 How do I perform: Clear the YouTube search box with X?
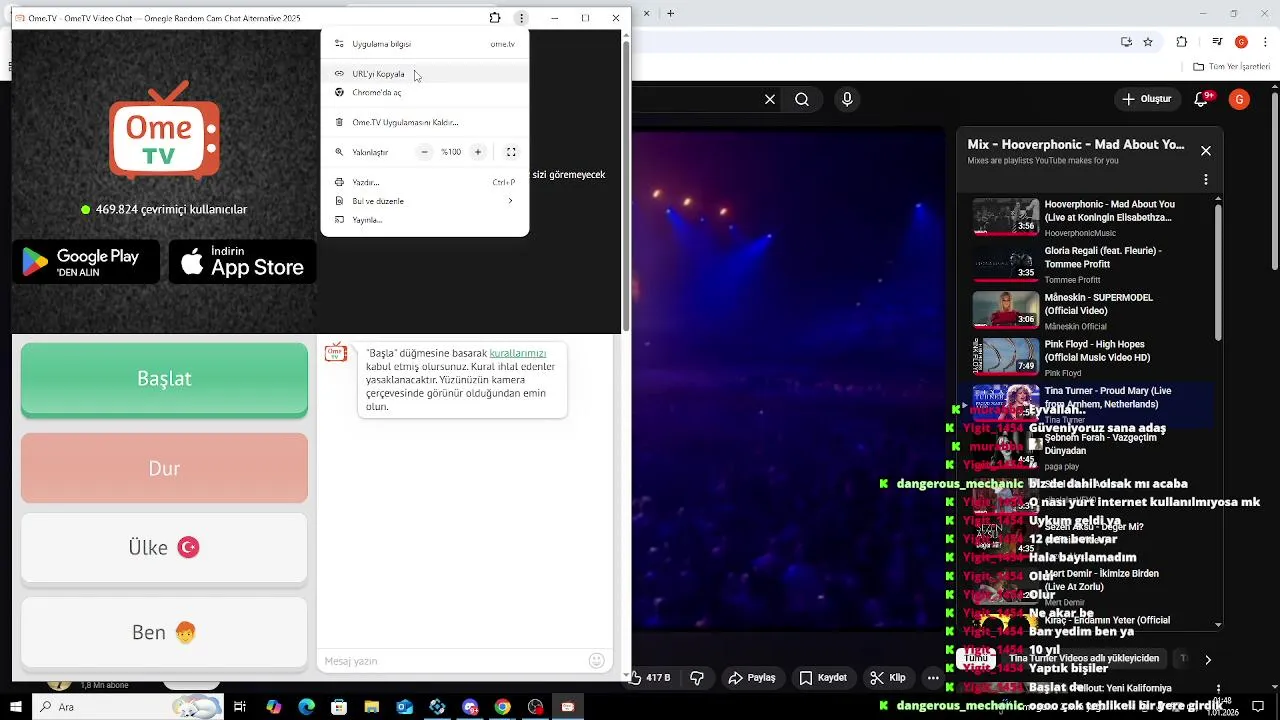(770, 99)
